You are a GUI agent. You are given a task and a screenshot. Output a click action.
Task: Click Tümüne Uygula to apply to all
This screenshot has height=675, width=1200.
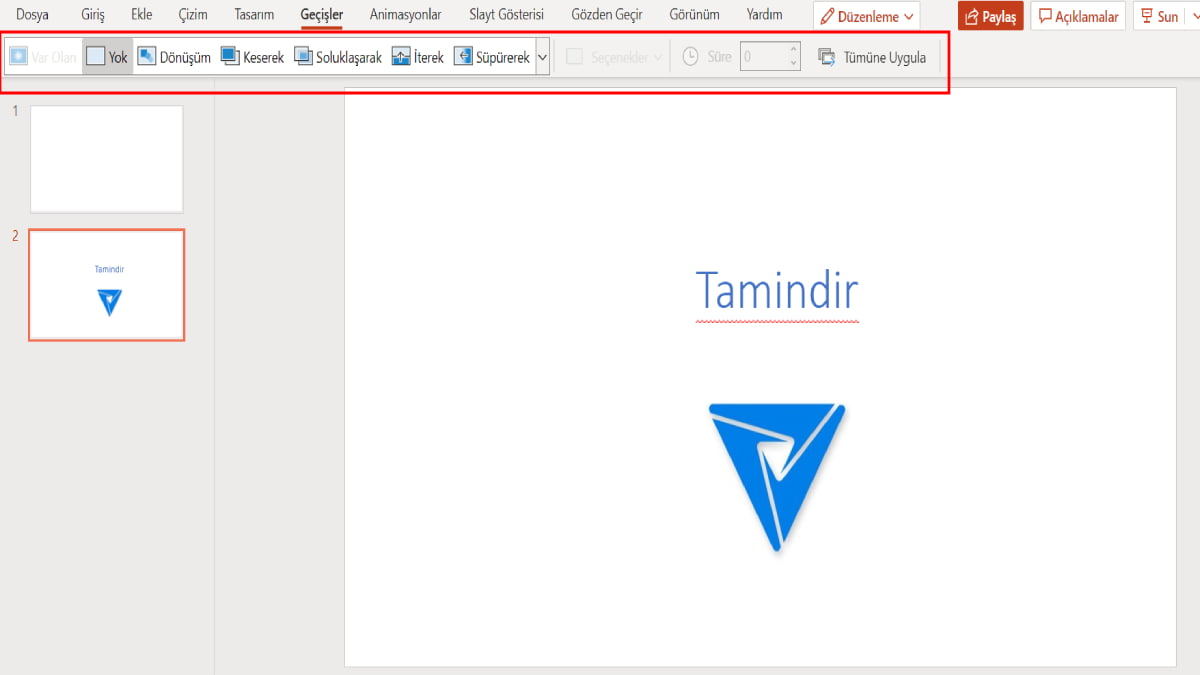pos(872,58)
